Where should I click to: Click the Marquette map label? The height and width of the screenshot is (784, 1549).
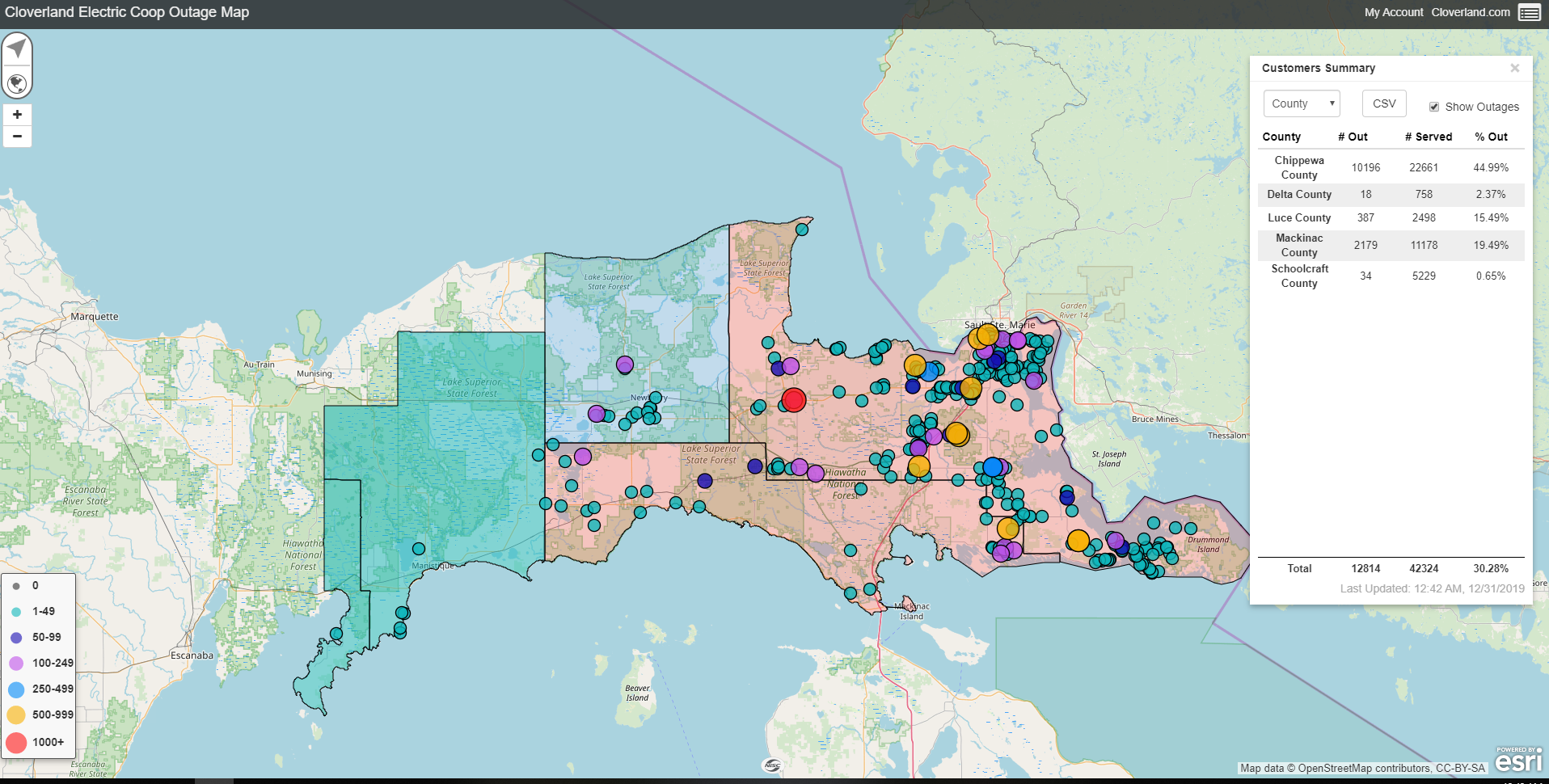point(95,317)
